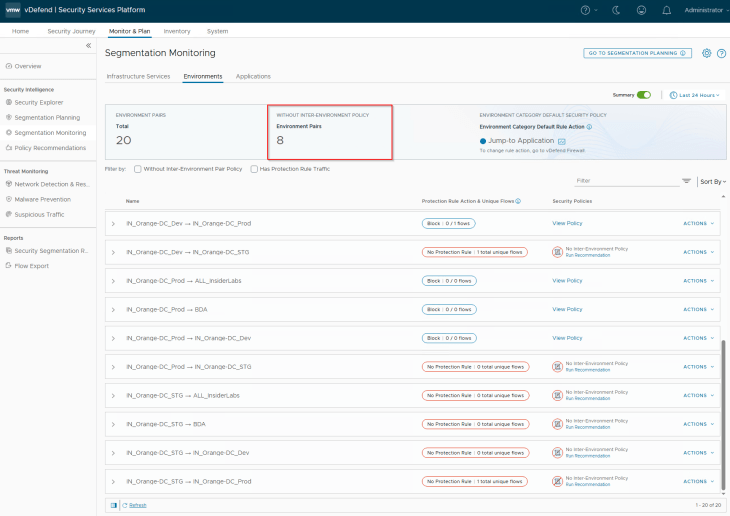
Task: Click the filter lines icon beside Filter box
Action: click(x=686, y=181)
